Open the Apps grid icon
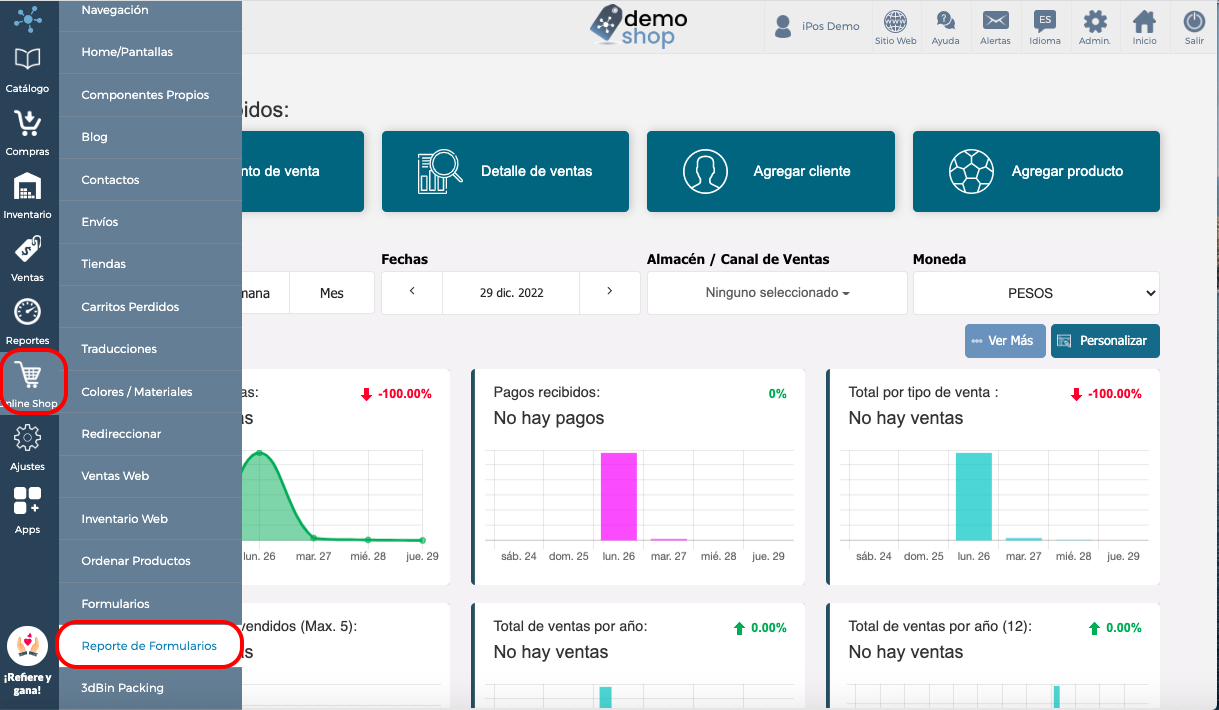Image resolution: width=1219 pixels, height=710 pixels. coord(28,501)
